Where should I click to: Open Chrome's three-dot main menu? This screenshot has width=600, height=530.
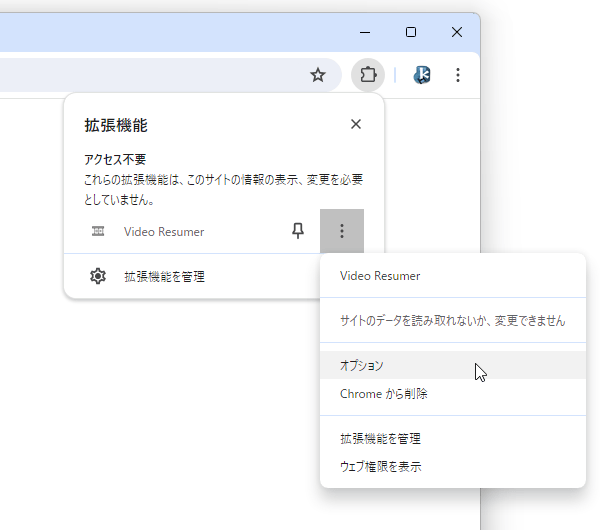click(x=458, y=75)
